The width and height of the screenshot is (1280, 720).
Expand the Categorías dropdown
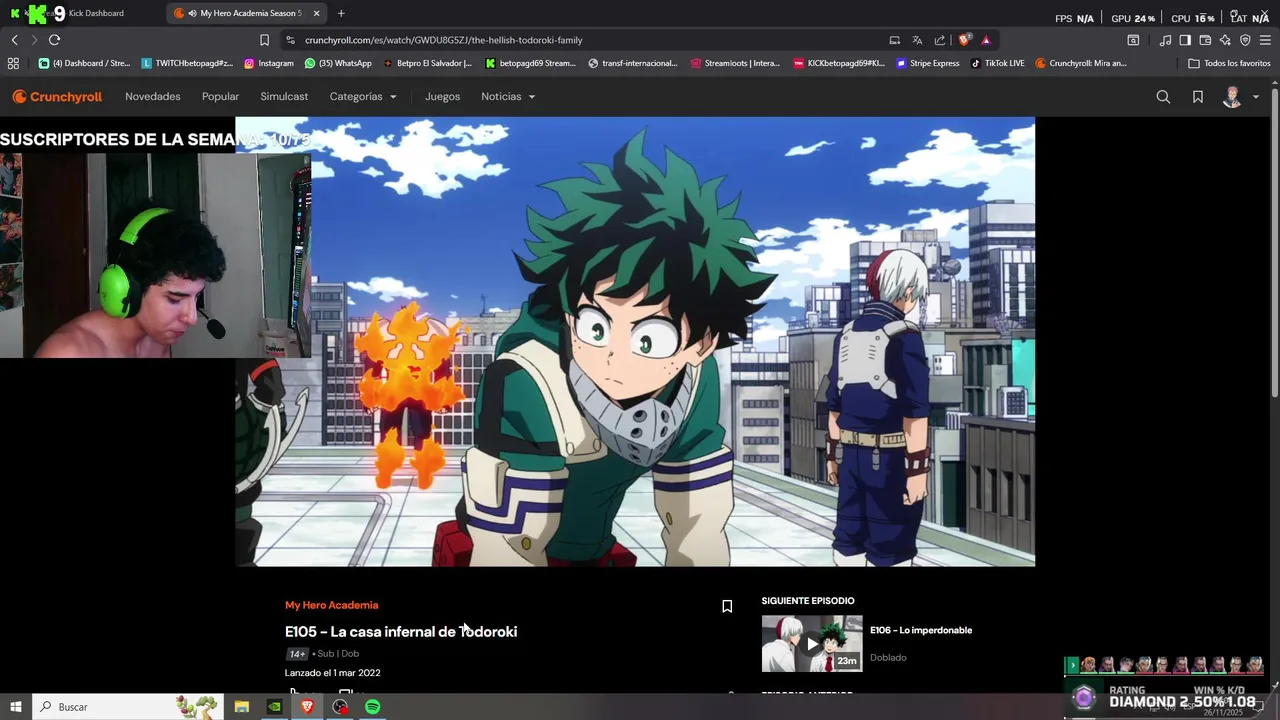click(363, 97)
